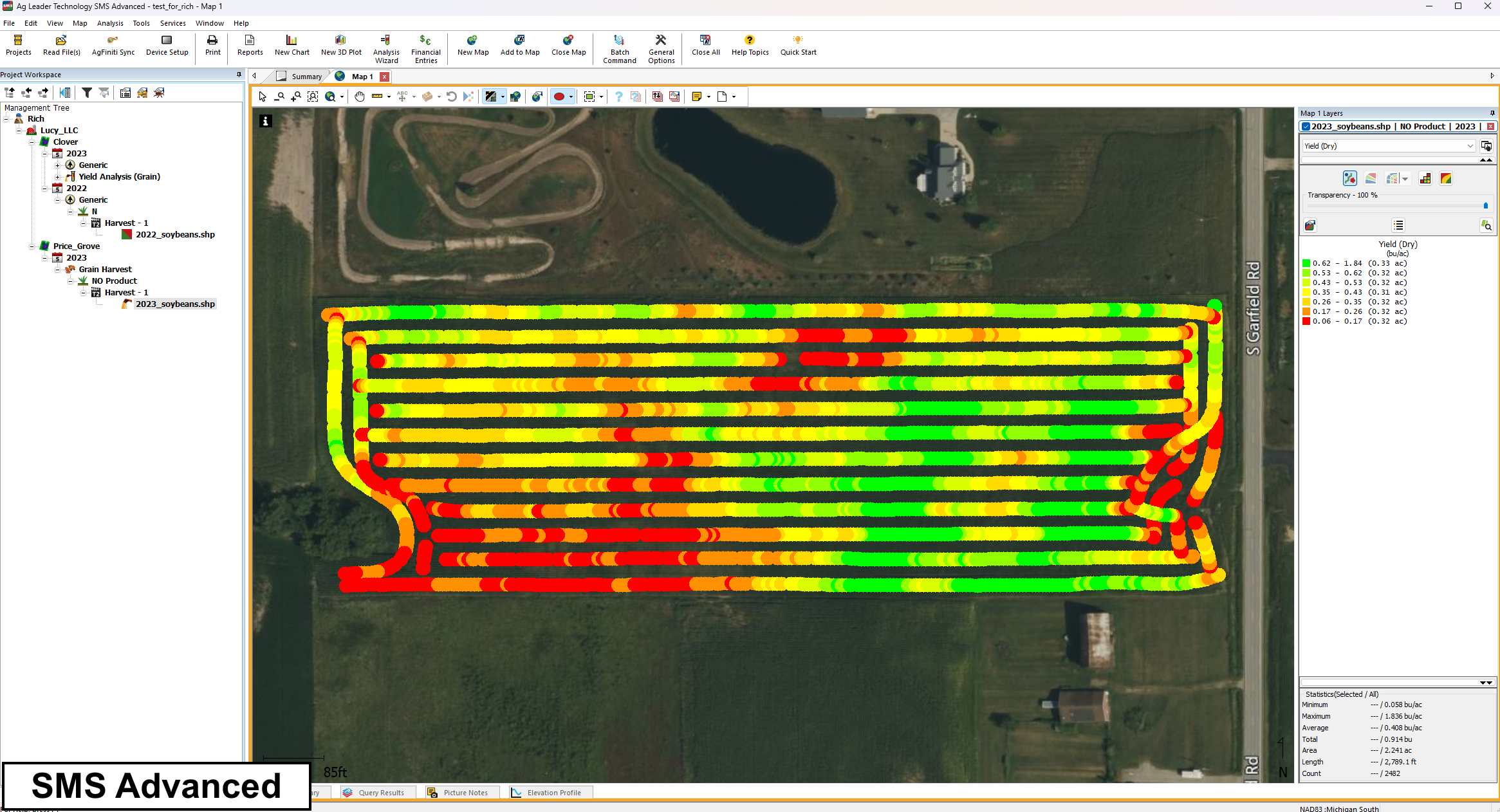Toggle the red spot selection tool
The image size is (1500, 812).
pyautogui.click(x=559, y=97)
